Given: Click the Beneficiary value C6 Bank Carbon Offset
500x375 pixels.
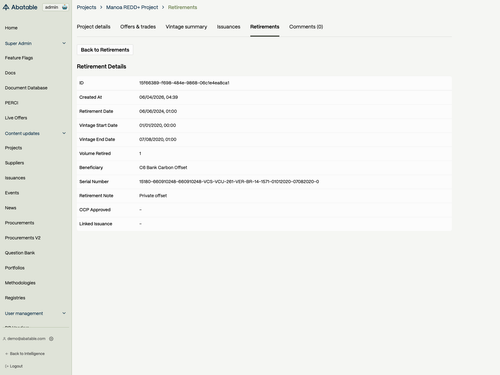Looking at the screenshot, I should point(163,168).
